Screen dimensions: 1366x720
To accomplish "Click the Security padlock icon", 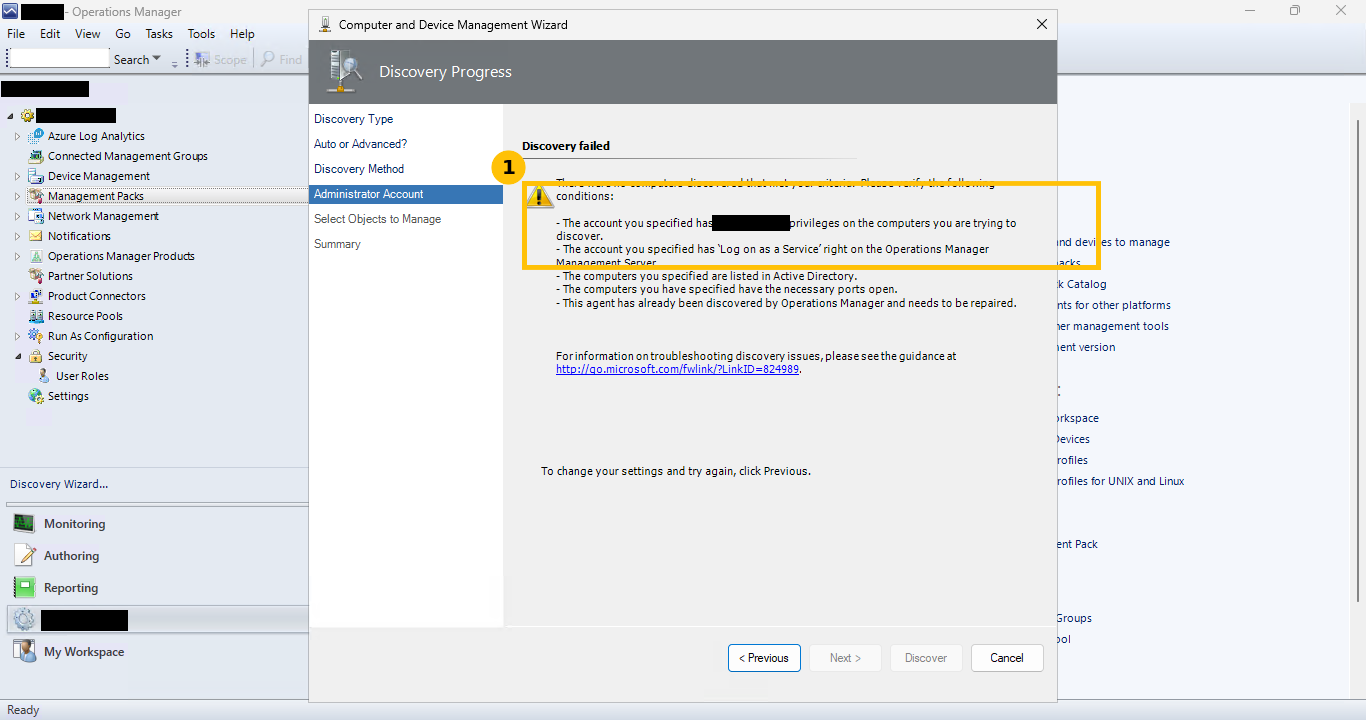I will point(37,356).
